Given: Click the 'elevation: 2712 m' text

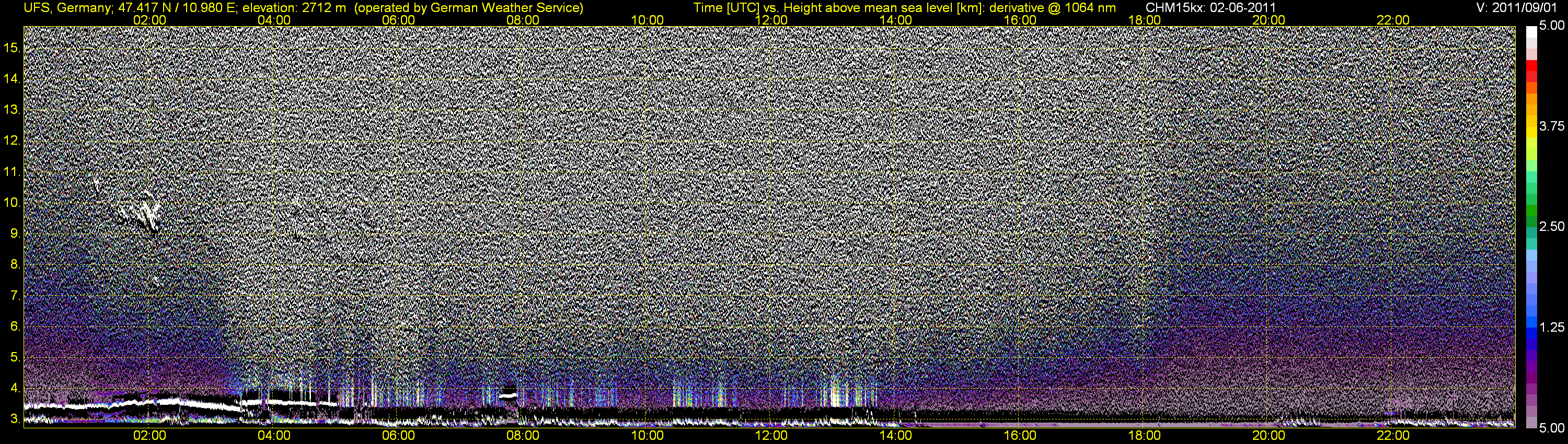Looking at the screenshot, I should tap(294, 8).
